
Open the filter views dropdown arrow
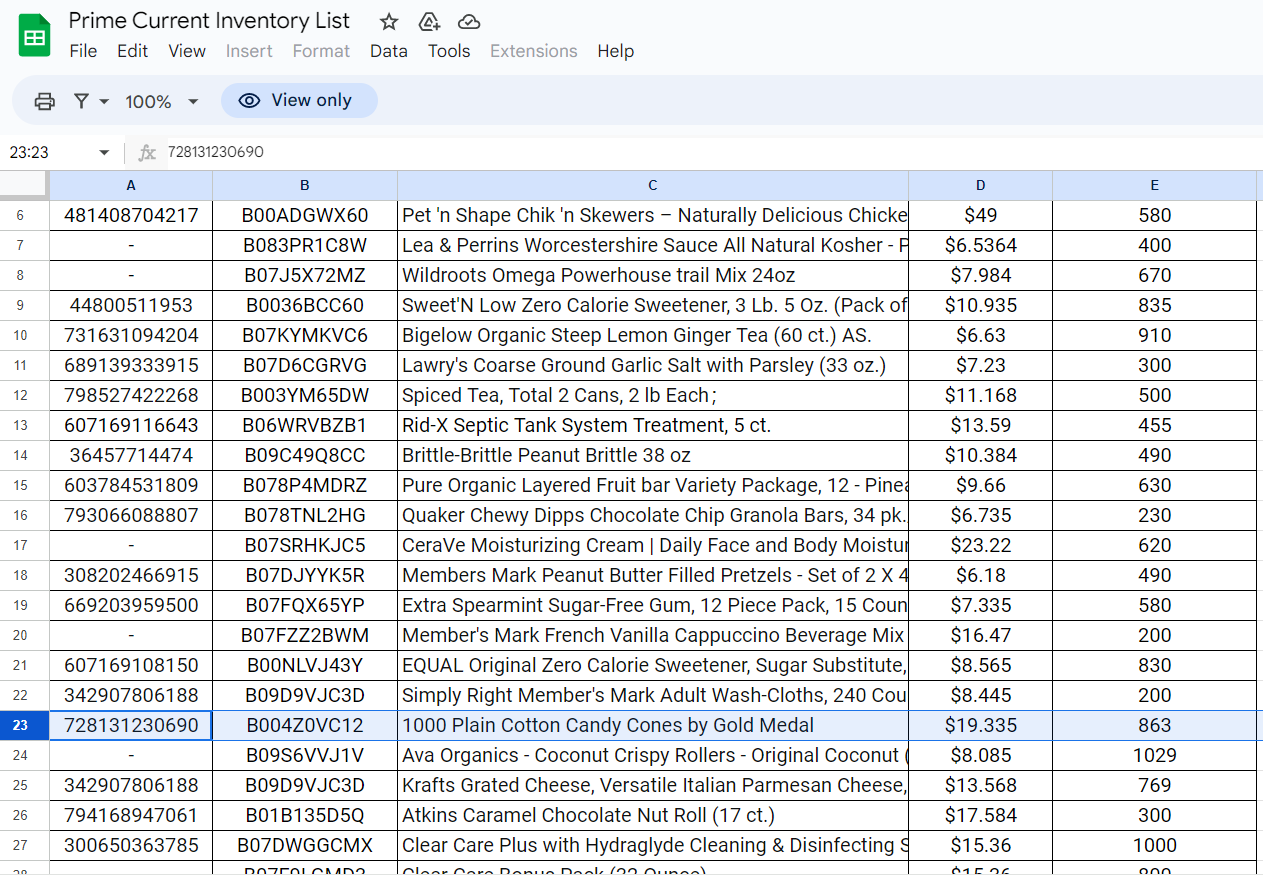(104, 101)
